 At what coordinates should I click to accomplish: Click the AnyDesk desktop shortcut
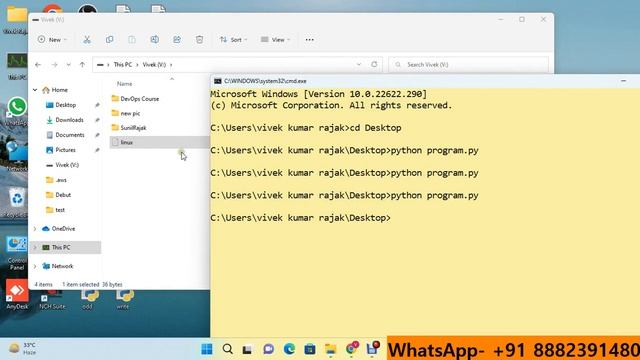[x=17, y=295]
